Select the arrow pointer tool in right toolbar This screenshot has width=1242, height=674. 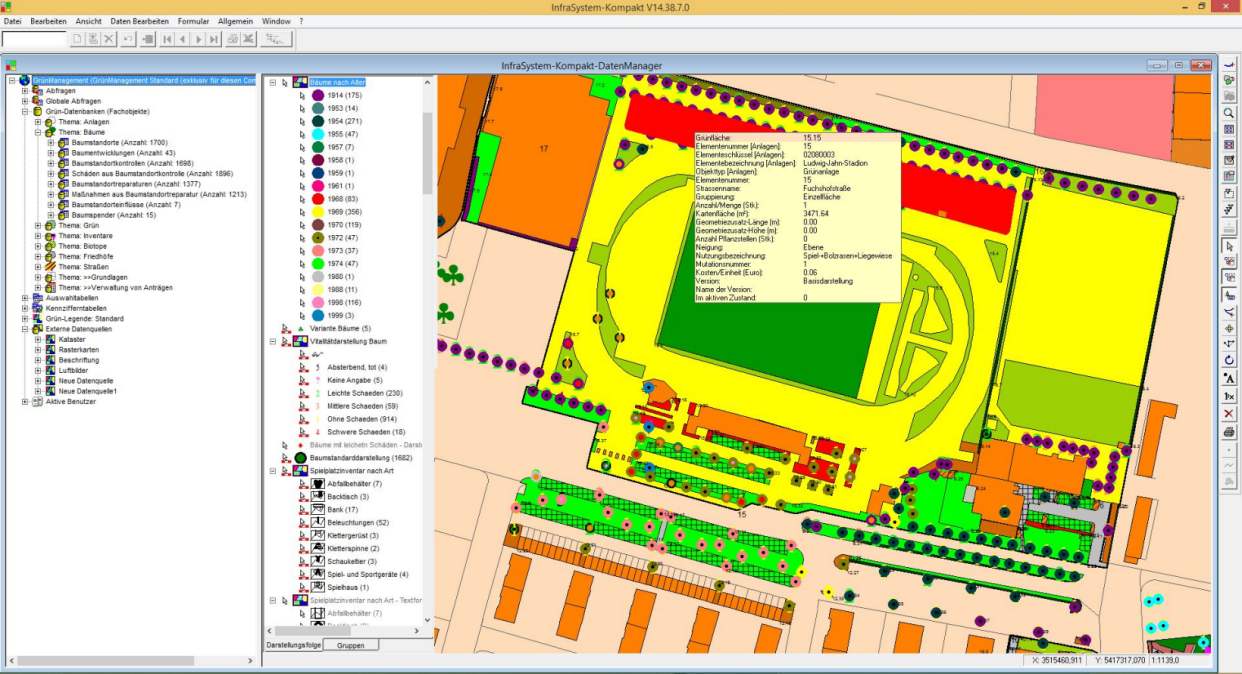[1229, 245]
